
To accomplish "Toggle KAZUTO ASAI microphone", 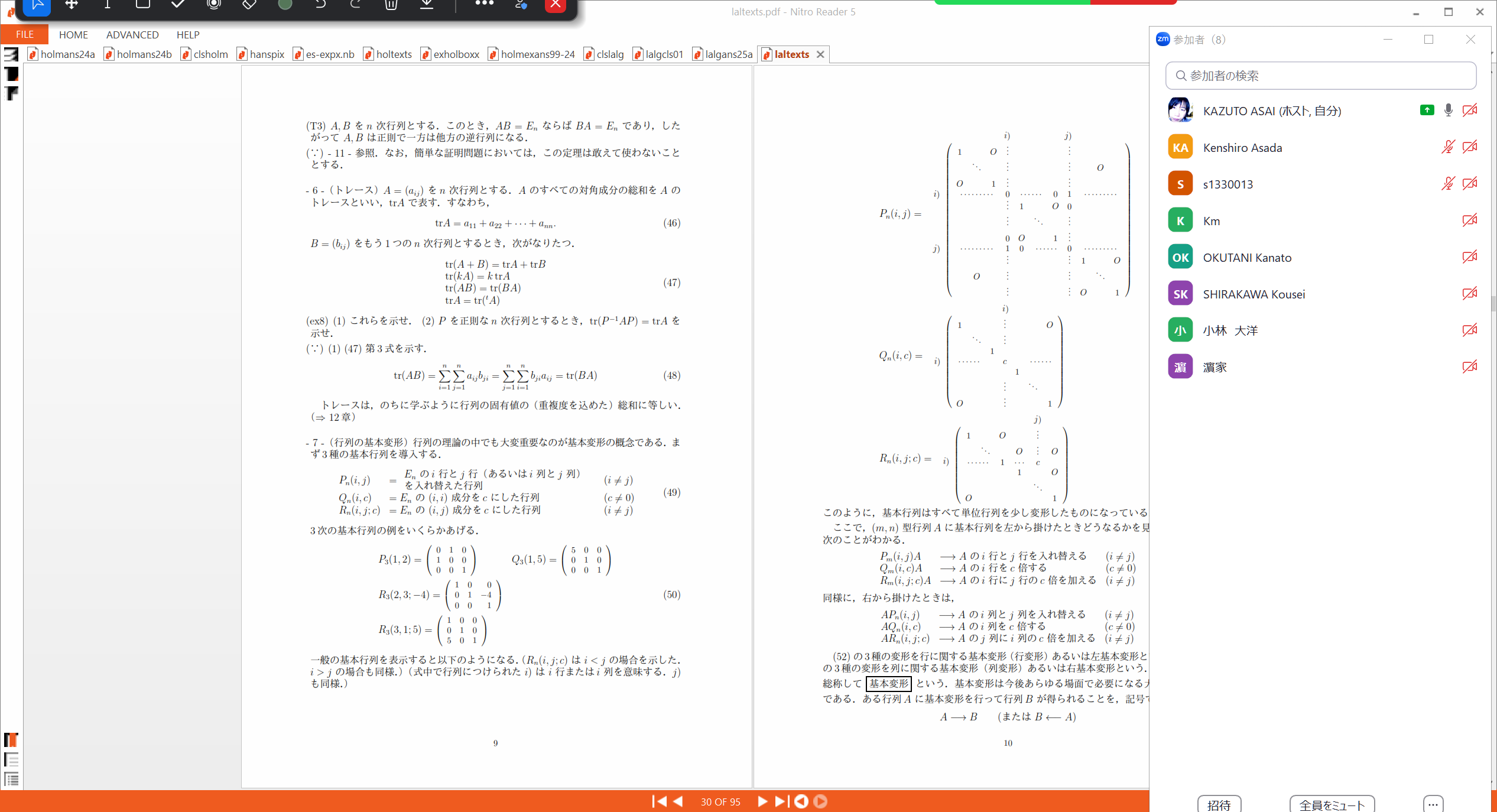I will click(1449, 110).
